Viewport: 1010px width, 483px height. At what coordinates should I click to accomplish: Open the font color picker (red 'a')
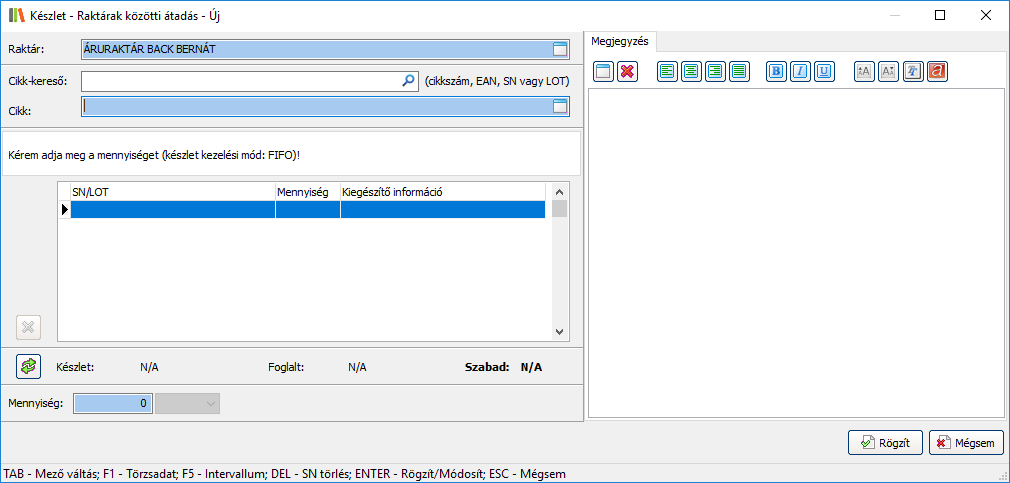937,71
